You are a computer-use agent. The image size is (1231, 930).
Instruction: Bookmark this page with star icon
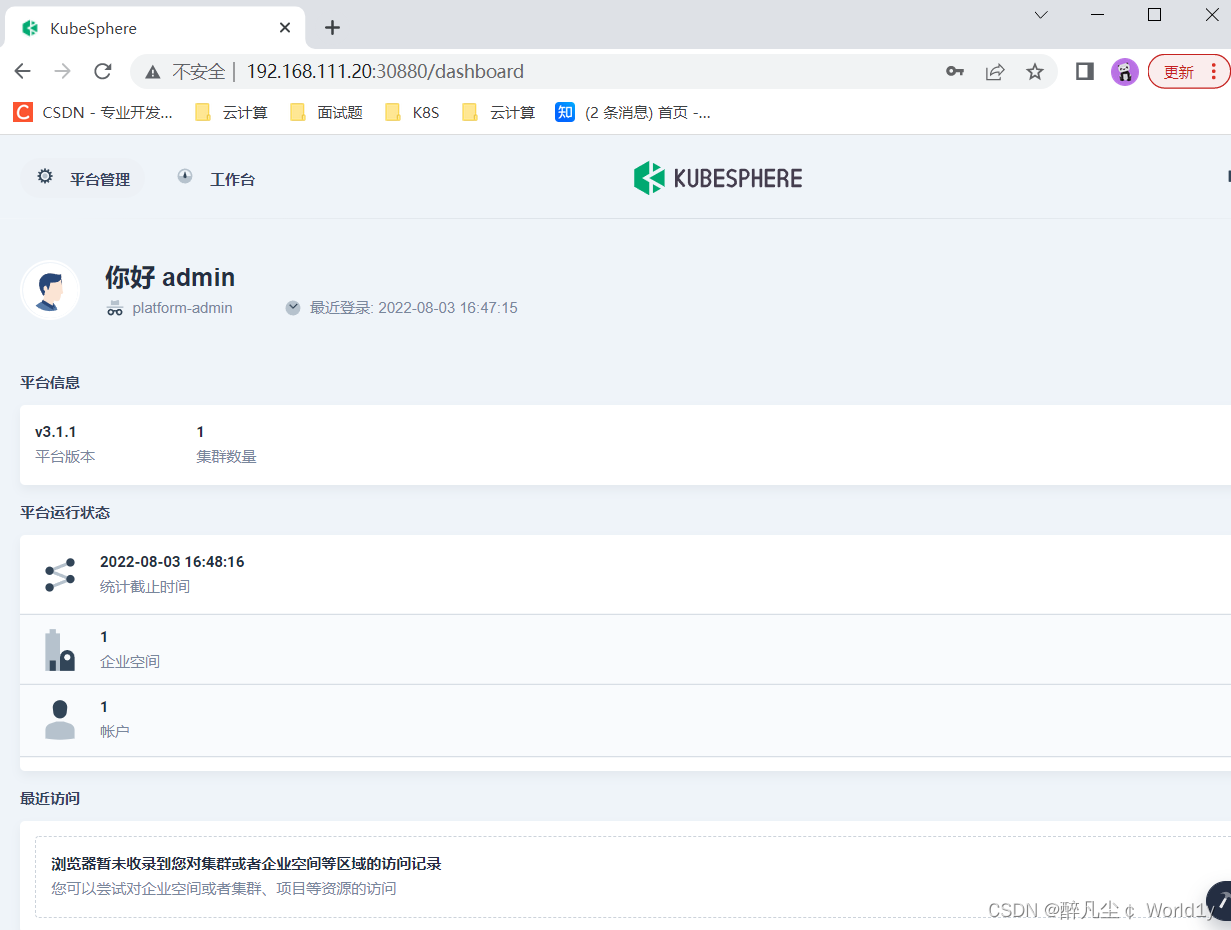1035,72
